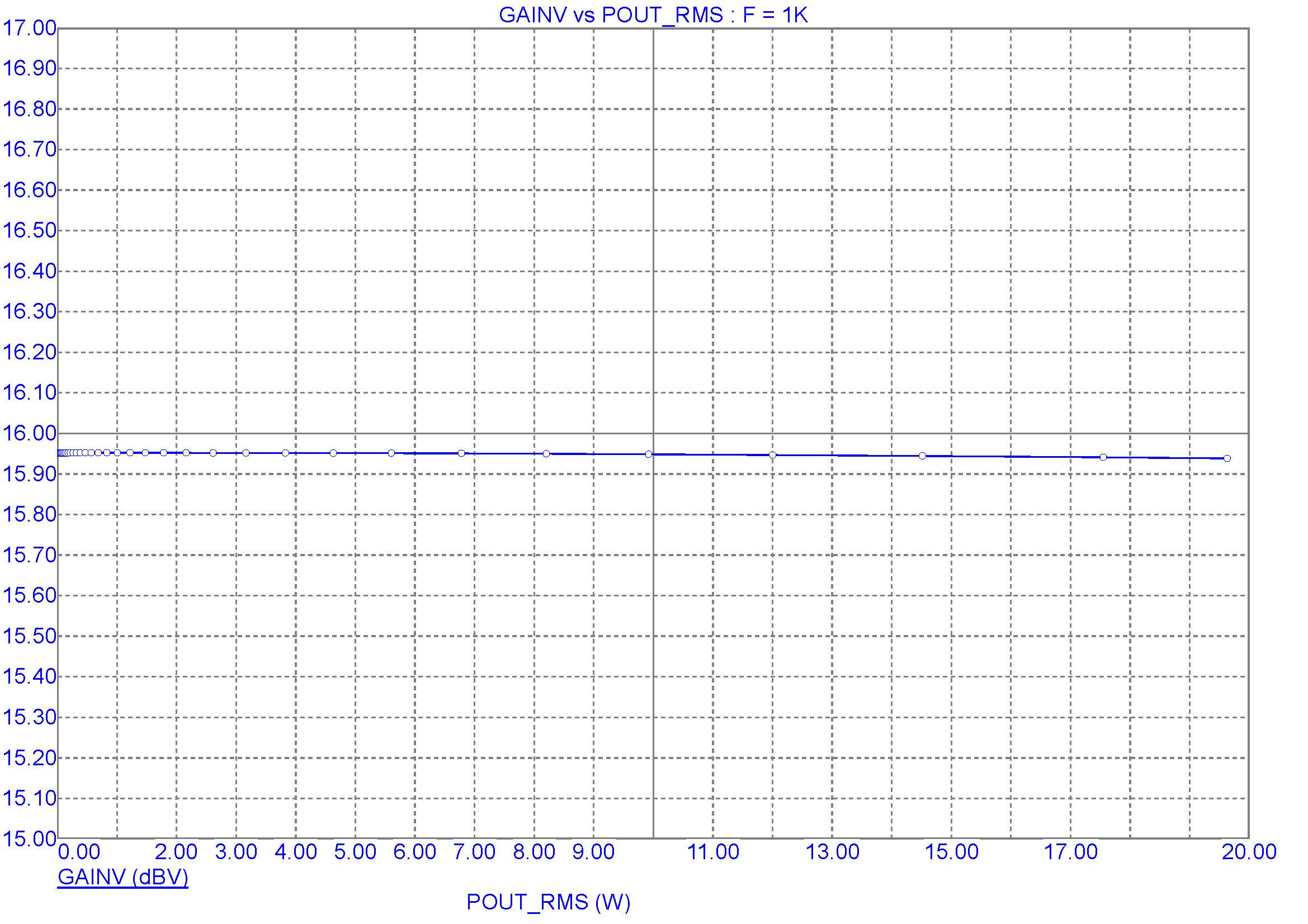Click the 16.60 y-axis label
The height and width of the screenshot is (924, 1308).
[30, 189]
